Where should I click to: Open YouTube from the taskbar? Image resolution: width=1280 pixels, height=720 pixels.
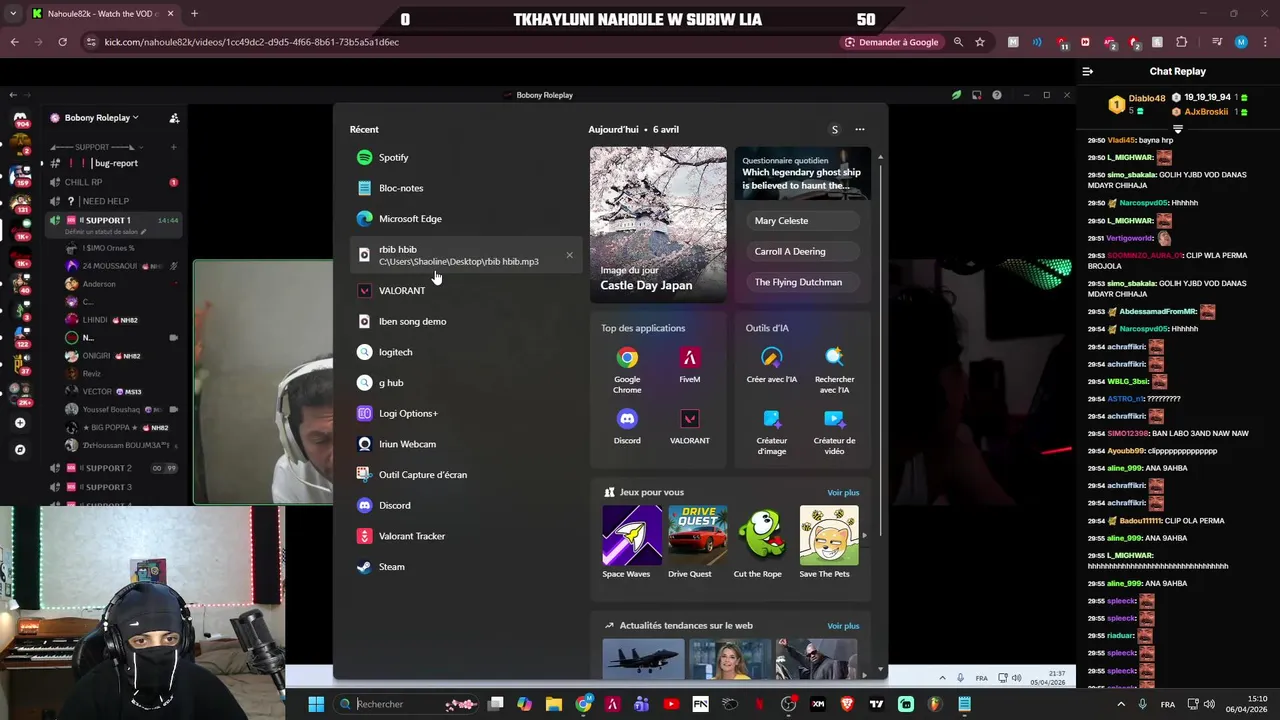[x=671, y=704]
